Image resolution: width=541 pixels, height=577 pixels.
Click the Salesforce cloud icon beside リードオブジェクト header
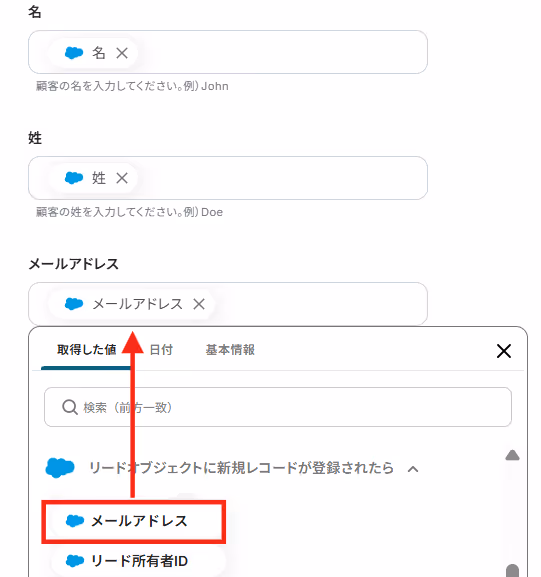coord(60,468)
